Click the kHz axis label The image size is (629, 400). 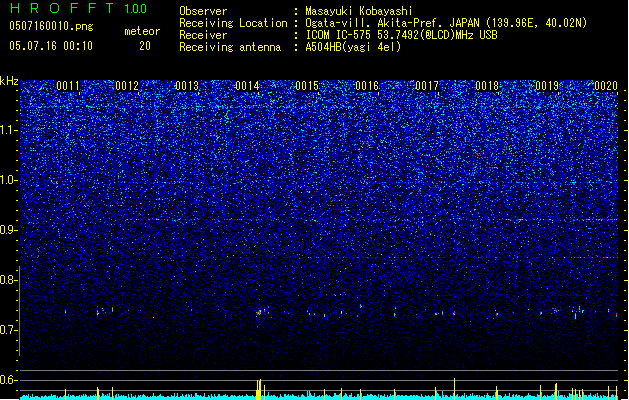9,81
